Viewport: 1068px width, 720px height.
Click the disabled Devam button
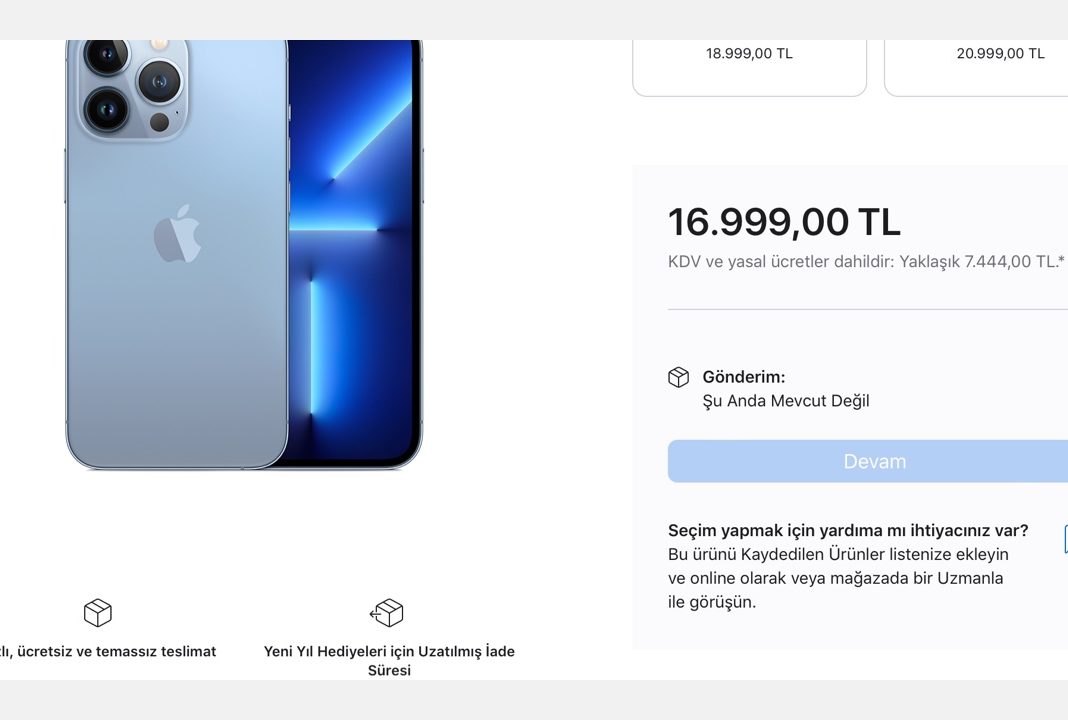coord(868,461)
